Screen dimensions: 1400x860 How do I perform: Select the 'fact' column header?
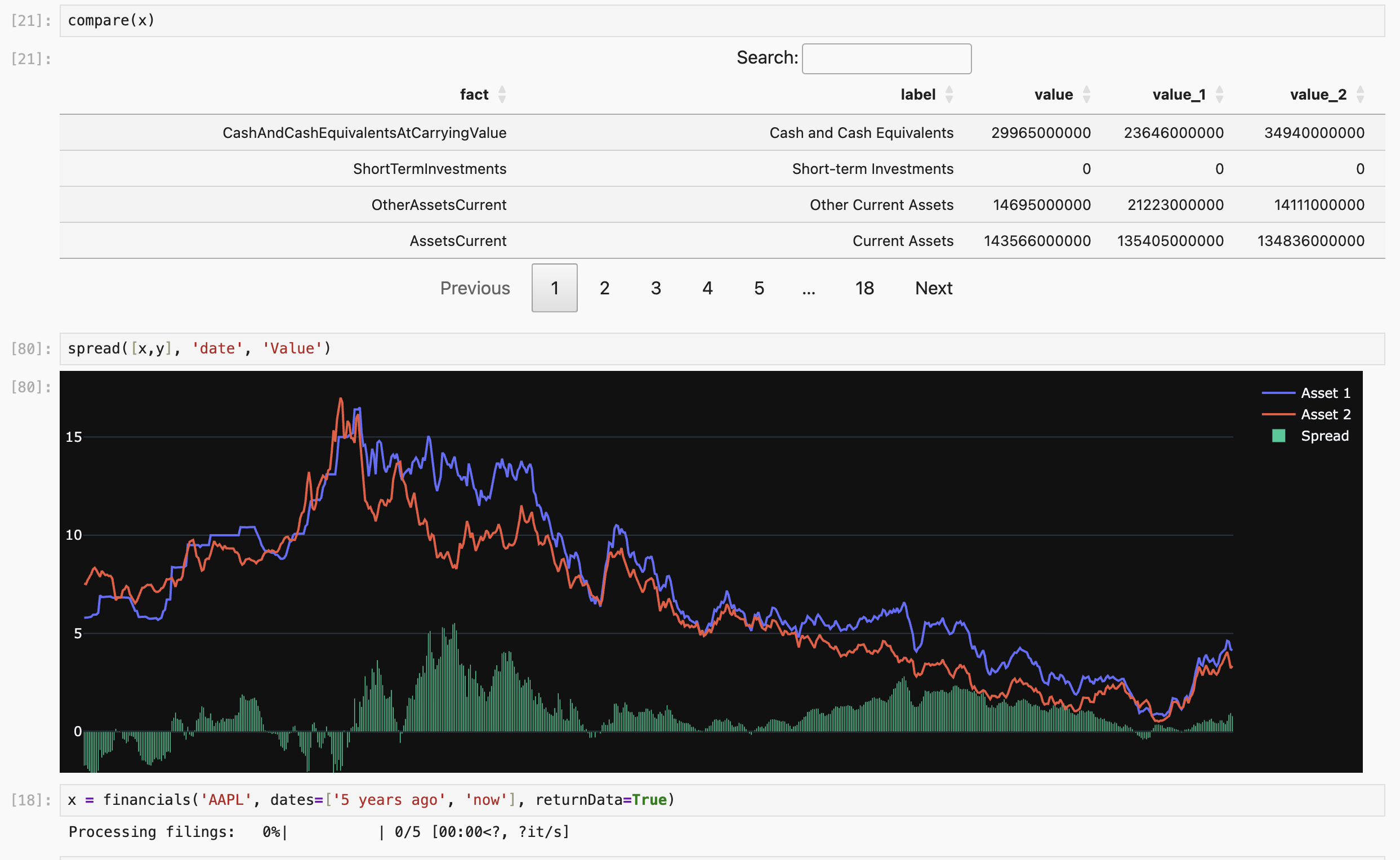pos(474,95)
